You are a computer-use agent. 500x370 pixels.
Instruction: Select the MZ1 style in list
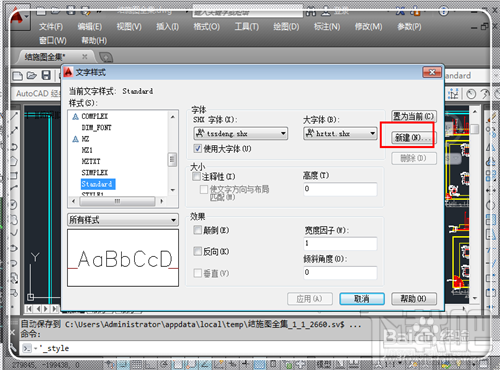pyautogui.click(x=87, y=150)
